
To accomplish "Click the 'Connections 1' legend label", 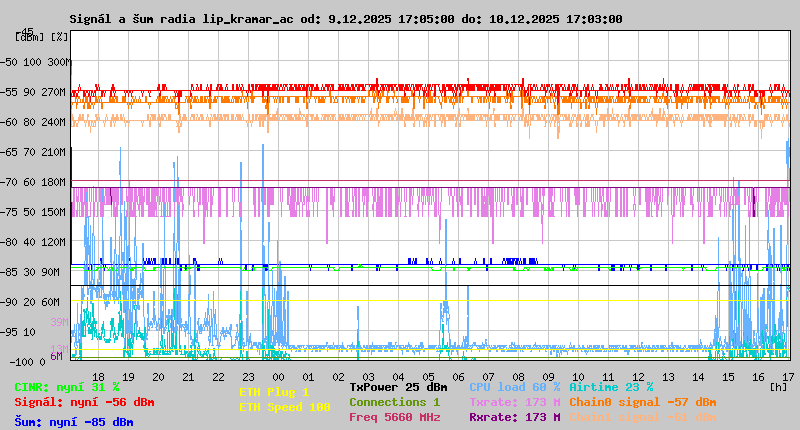I will pyautogui.click(x=394, y=402).
